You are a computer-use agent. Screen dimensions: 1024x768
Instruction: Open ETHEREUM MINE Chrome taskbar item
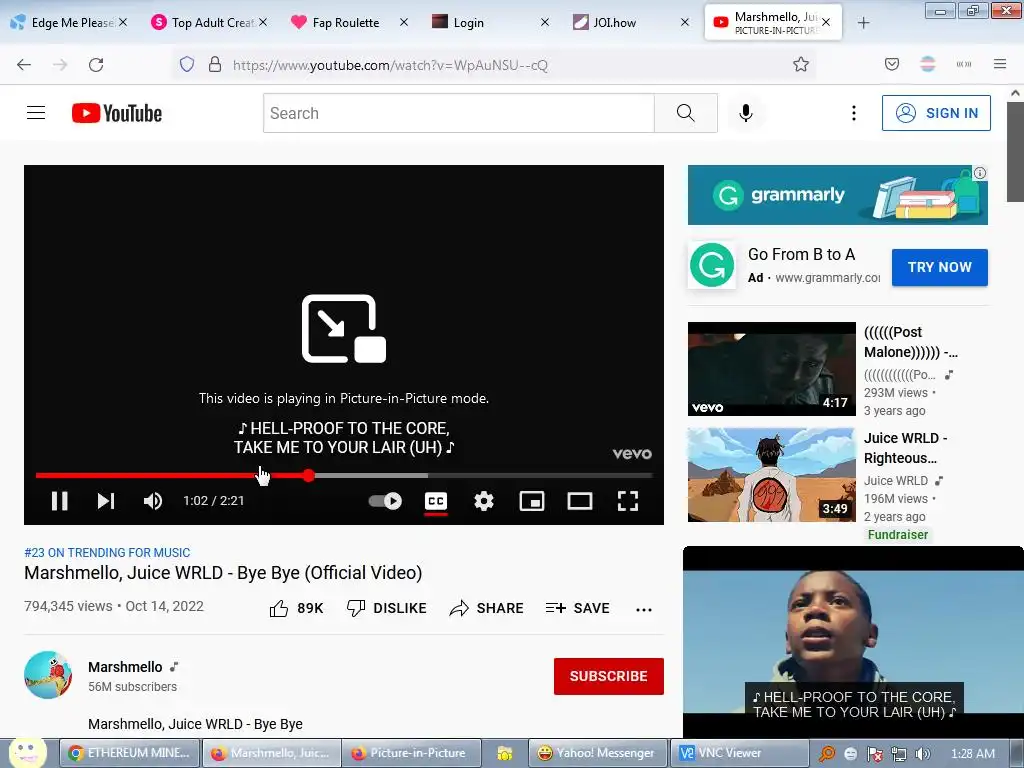pyautogui.click(x=130, y=753)
